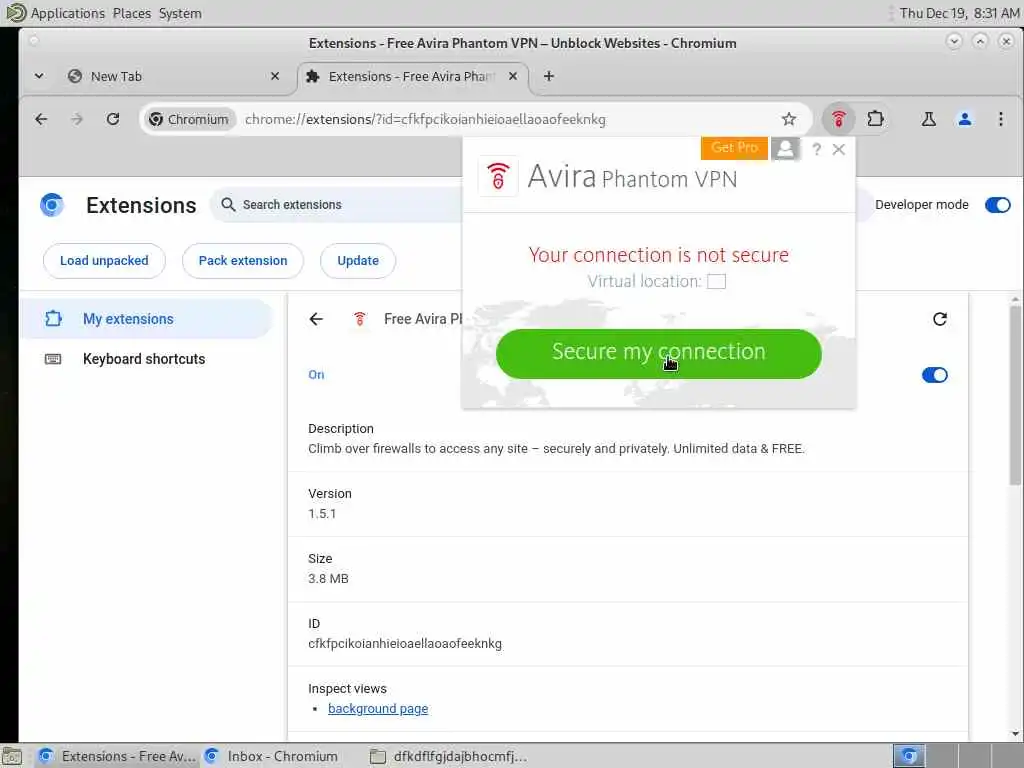This screenshot has width=1024, height=768.
Task: Open the Chromium three-dot menu
Action: tap(1000, 119)
